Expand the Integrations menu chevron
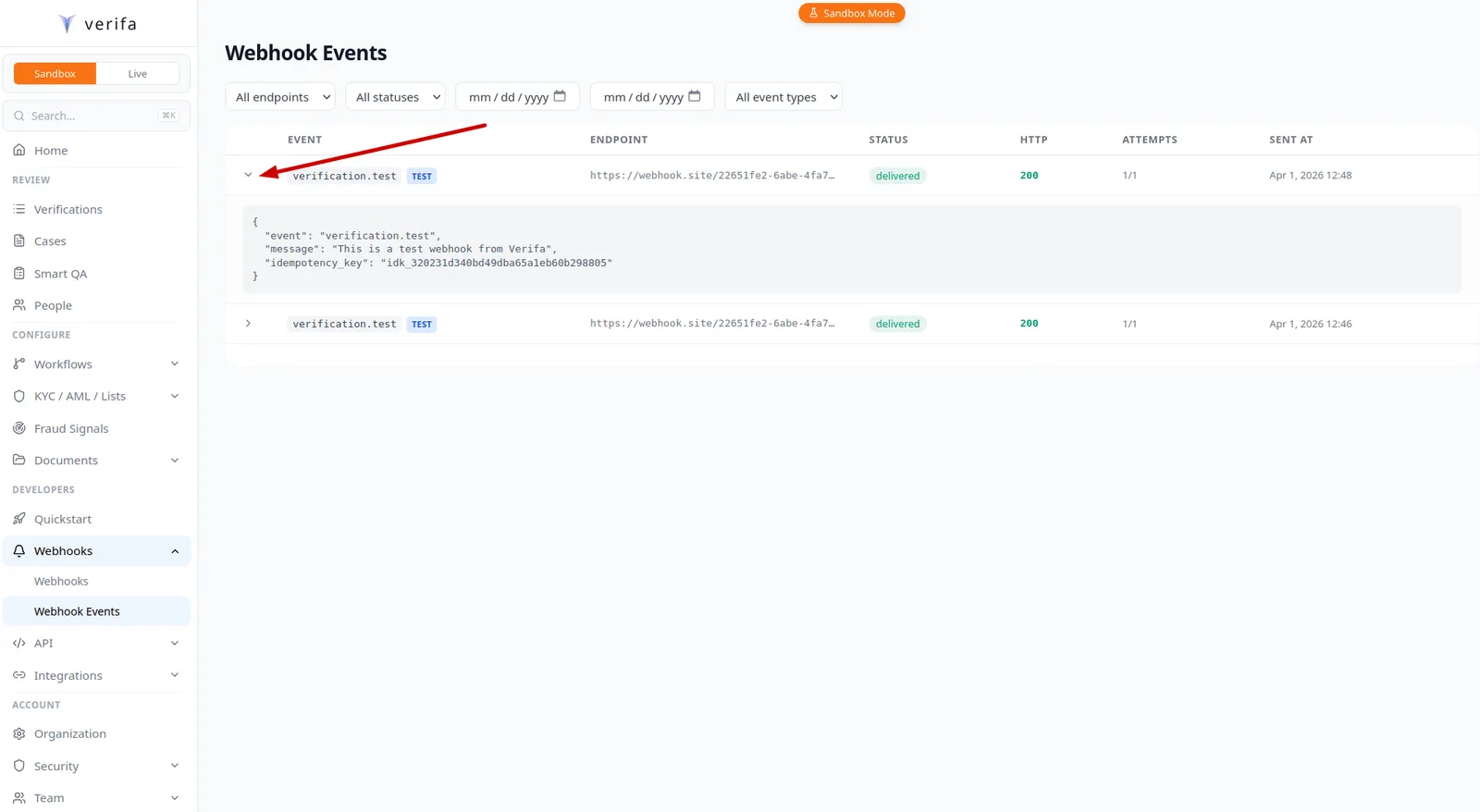This screenshot has width=1480, height=812. [175, 675]
